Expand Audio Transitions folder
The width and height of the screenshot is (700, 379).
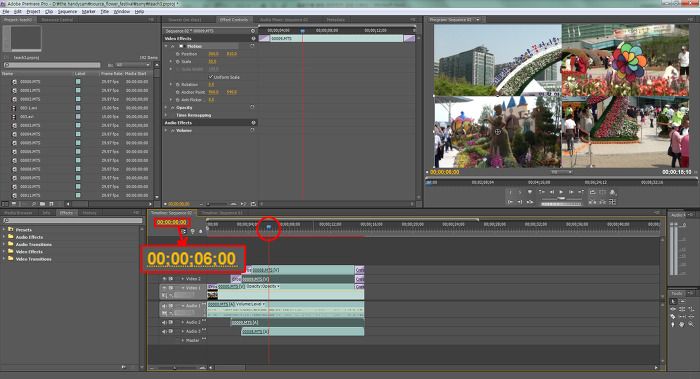click(4, 244)
